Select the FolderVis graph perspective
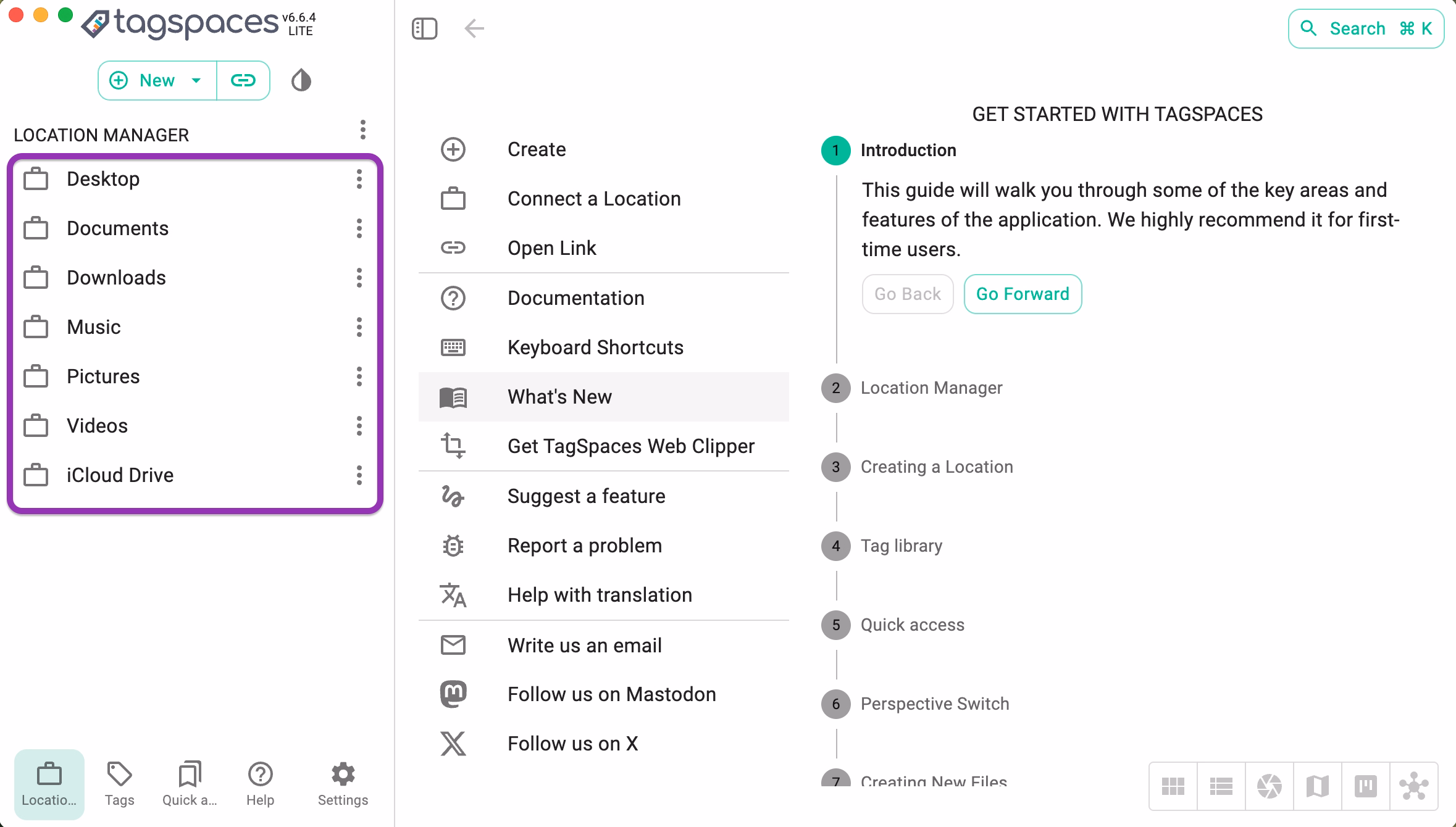The width and height of the screenshot is (1456, 827). click(x=1413, y=786)
